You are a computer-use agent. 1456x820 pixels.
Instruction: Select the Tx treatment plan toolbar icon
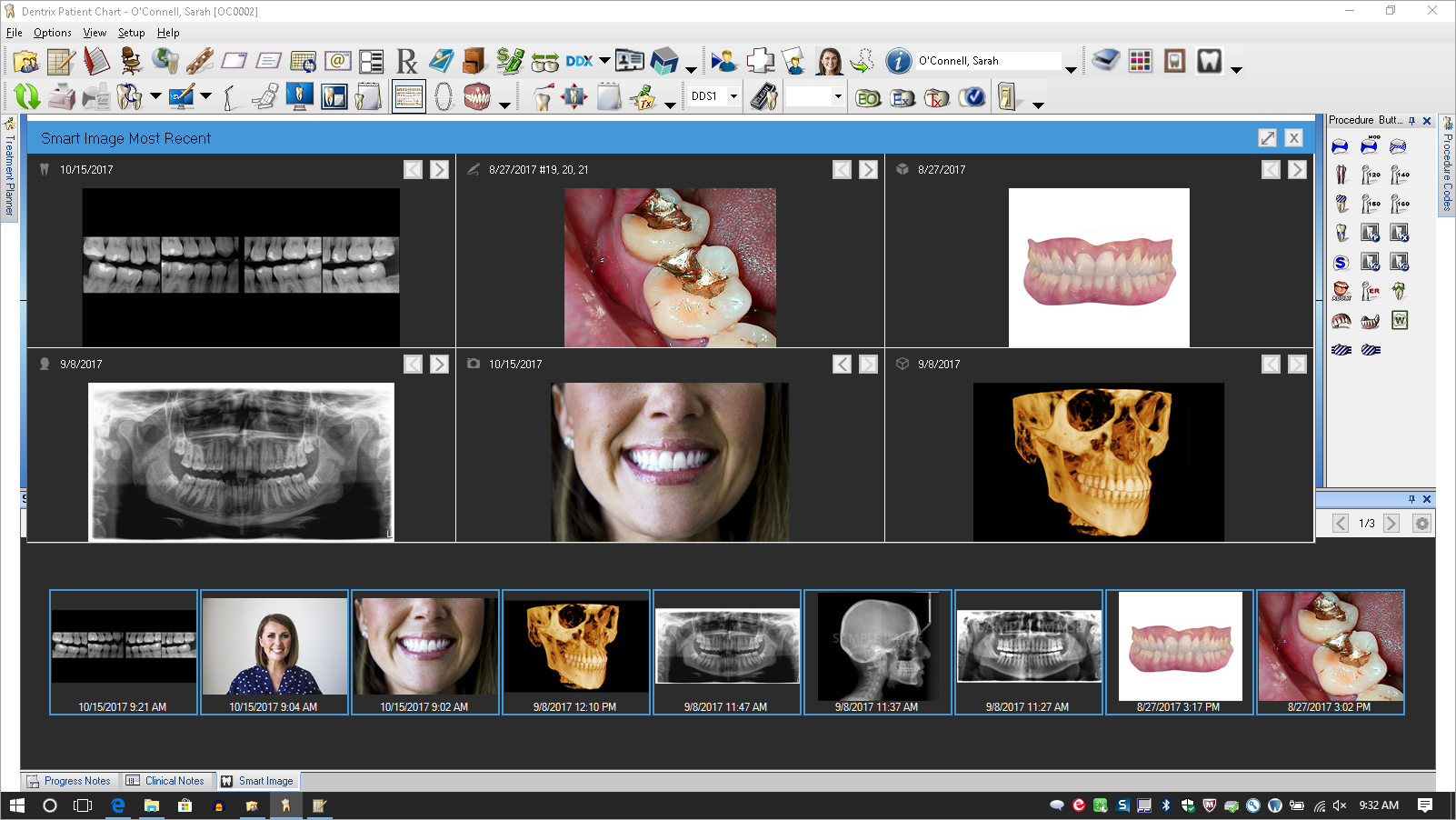tap(936, 97)
